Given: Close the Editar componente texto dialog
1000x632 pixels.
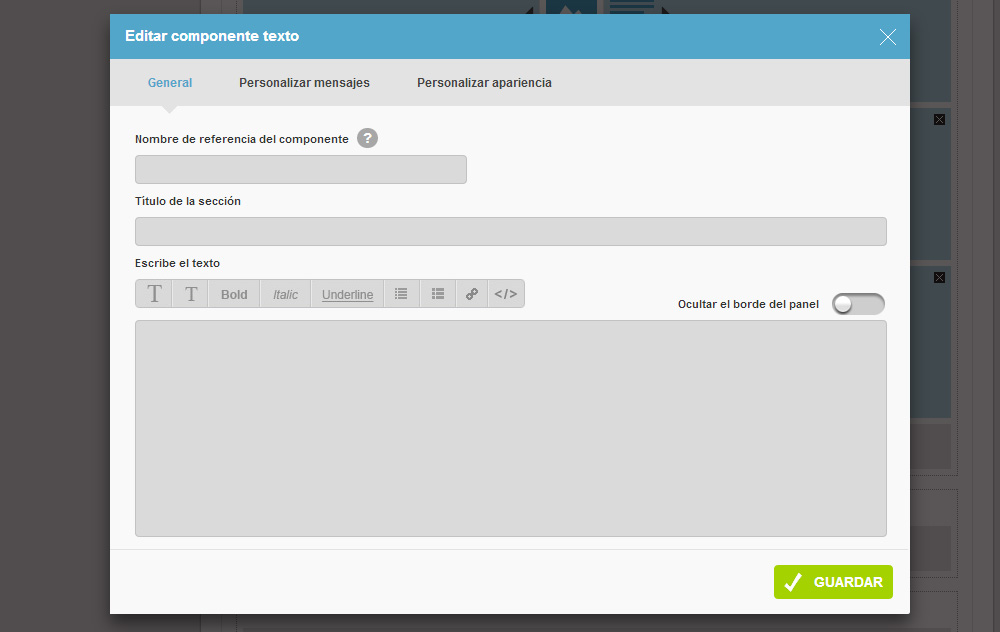Looking at the screenshot, I should 887,37.
